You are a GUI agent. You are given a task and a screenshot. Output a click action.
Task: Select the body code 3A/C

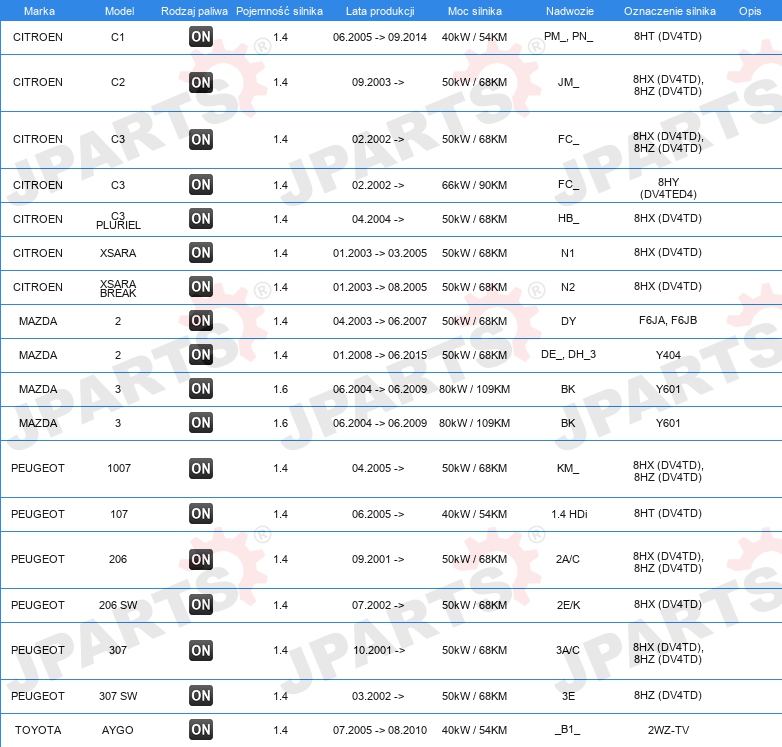click(568, 650)
